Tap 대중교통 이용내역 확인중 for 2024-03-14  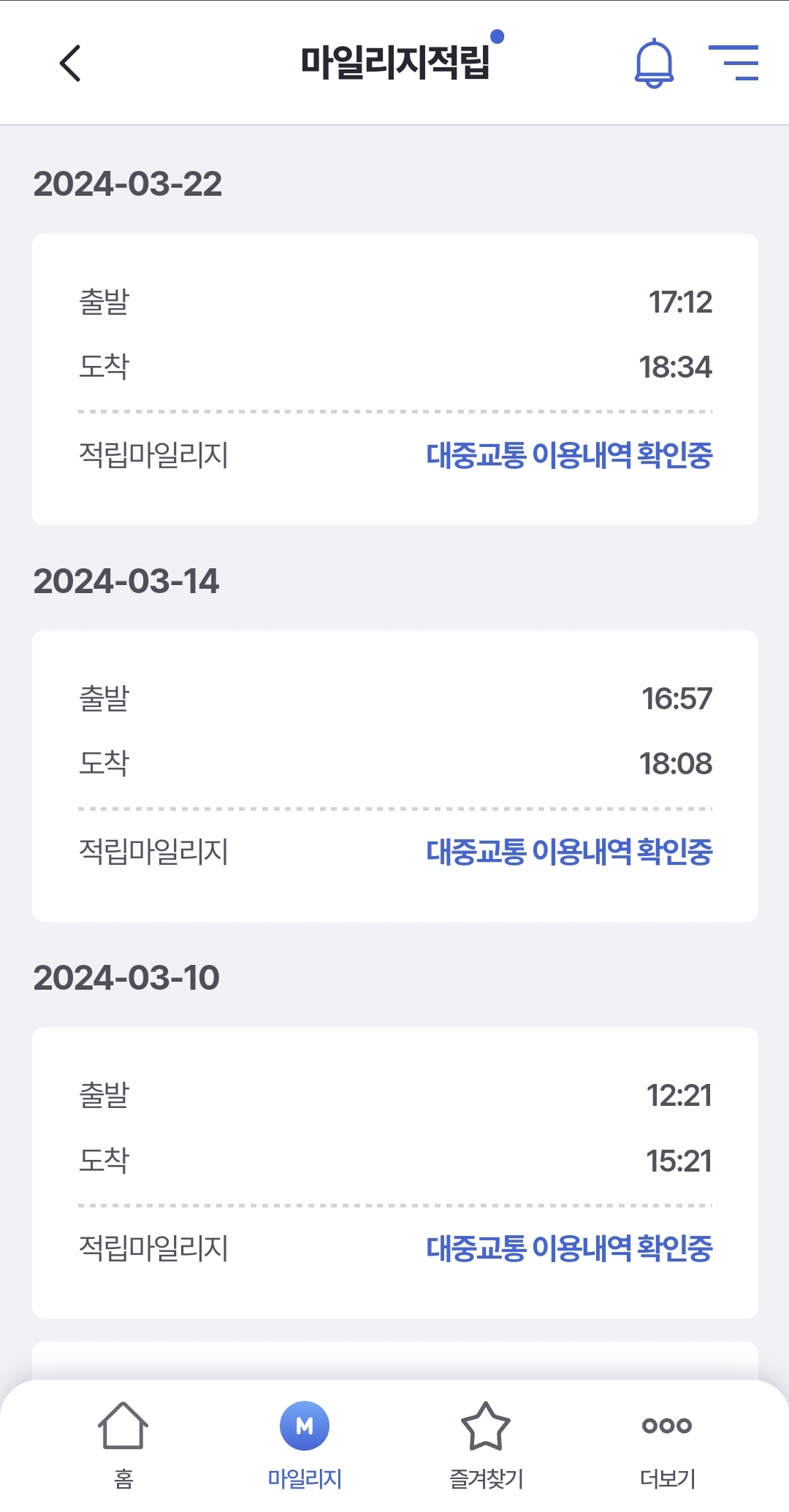[569, 852]
